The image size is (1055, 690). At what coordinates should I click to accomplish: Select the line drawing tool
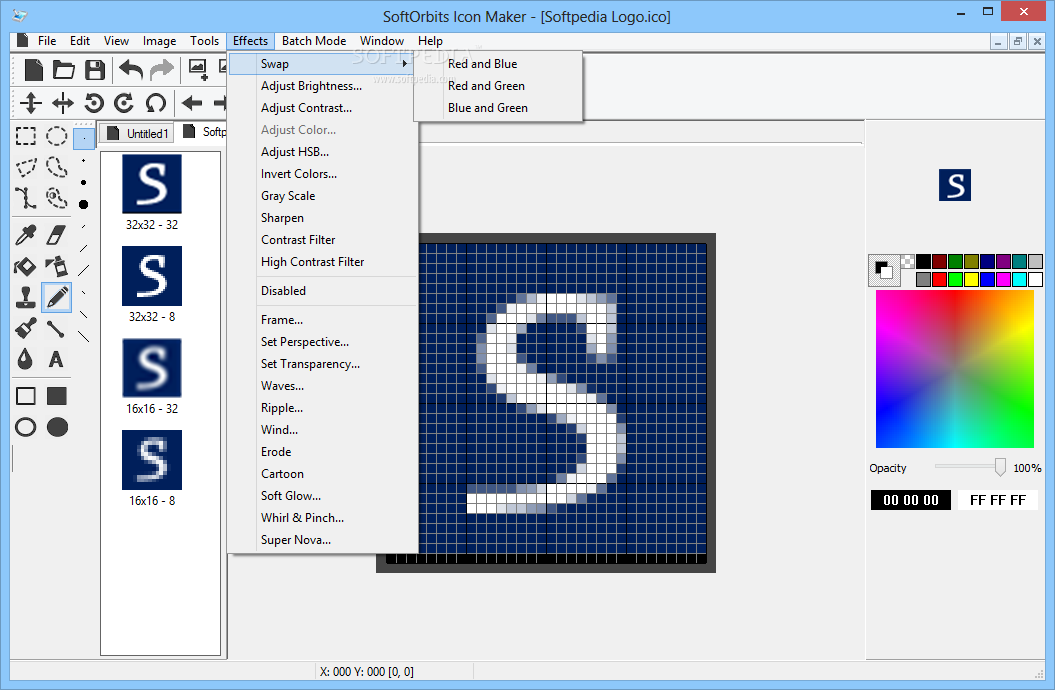(x=57, y=329)
